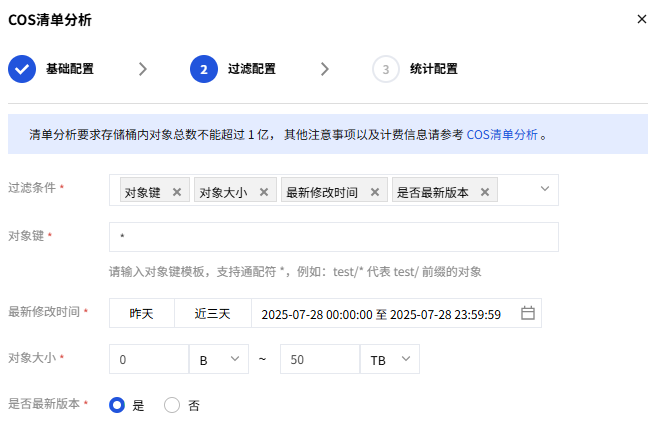Image resolution: width=655 pixels, height=421 pixels.
Task: Select the 过滤配置 step label
Action: tap(252, 69)
